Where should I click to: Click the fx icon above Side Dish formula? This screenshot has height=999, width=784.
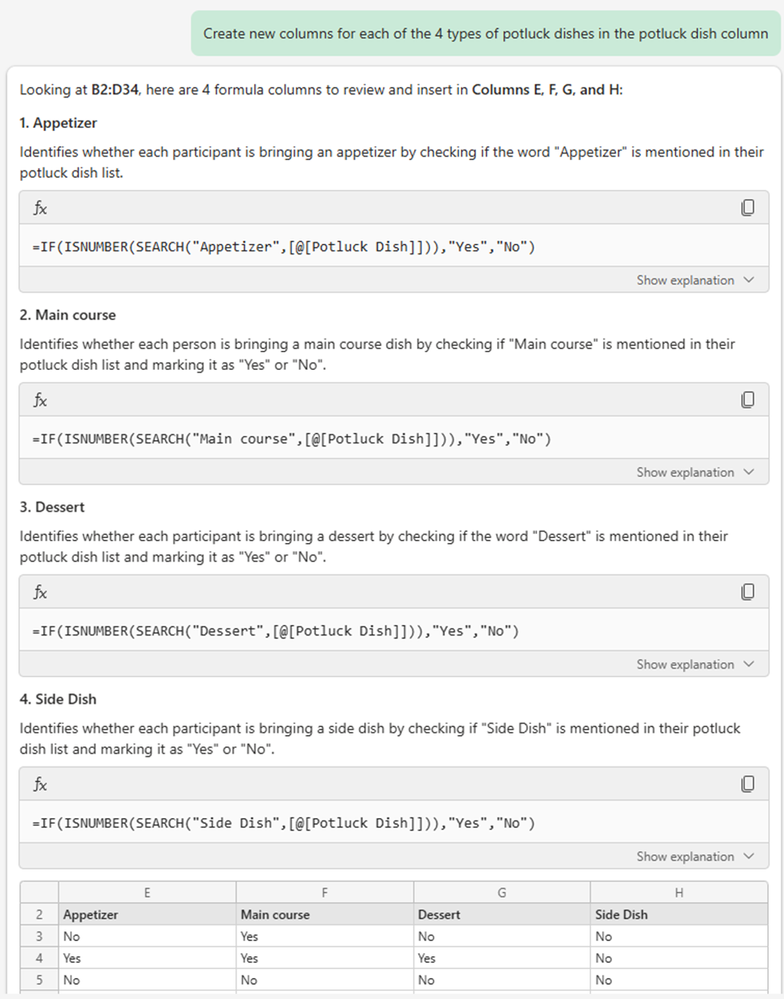(40, 784)
